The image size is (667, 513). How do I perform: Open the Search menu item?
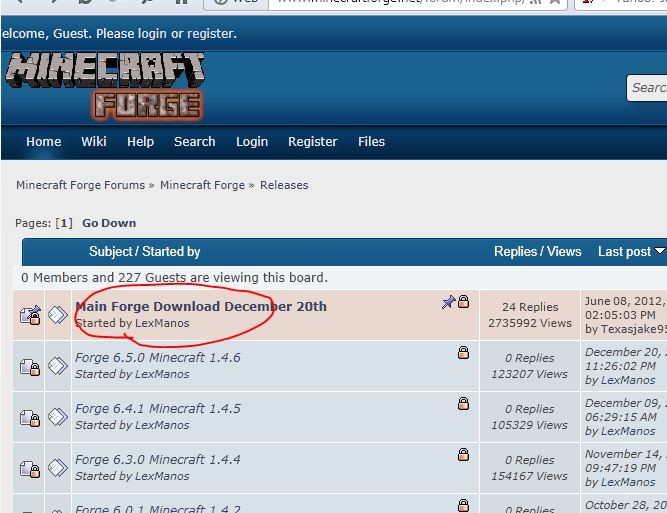pos(194,142)
